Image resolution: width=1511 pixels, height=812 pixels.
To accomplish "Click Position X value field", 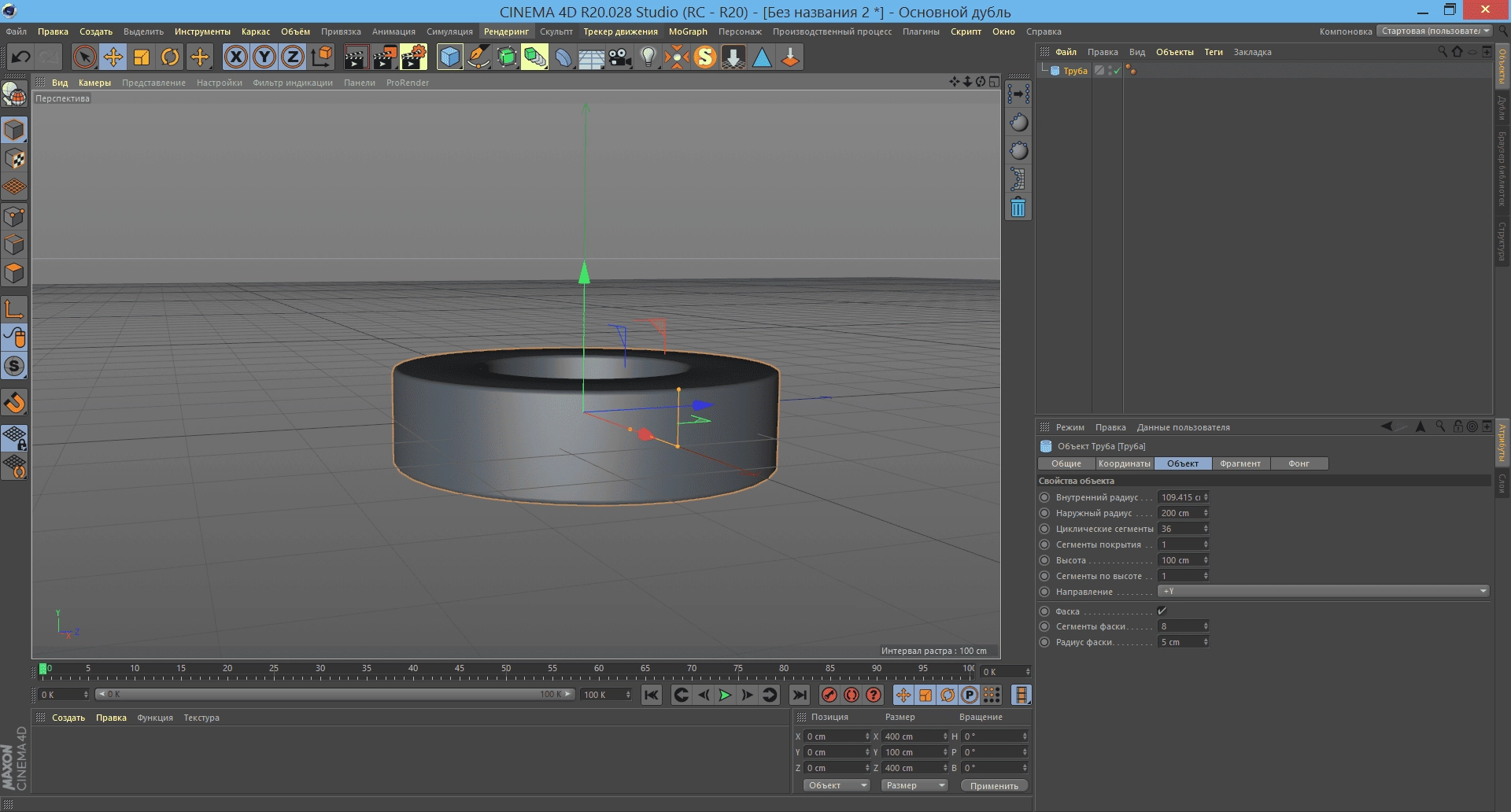I will [x=833, y=736].
